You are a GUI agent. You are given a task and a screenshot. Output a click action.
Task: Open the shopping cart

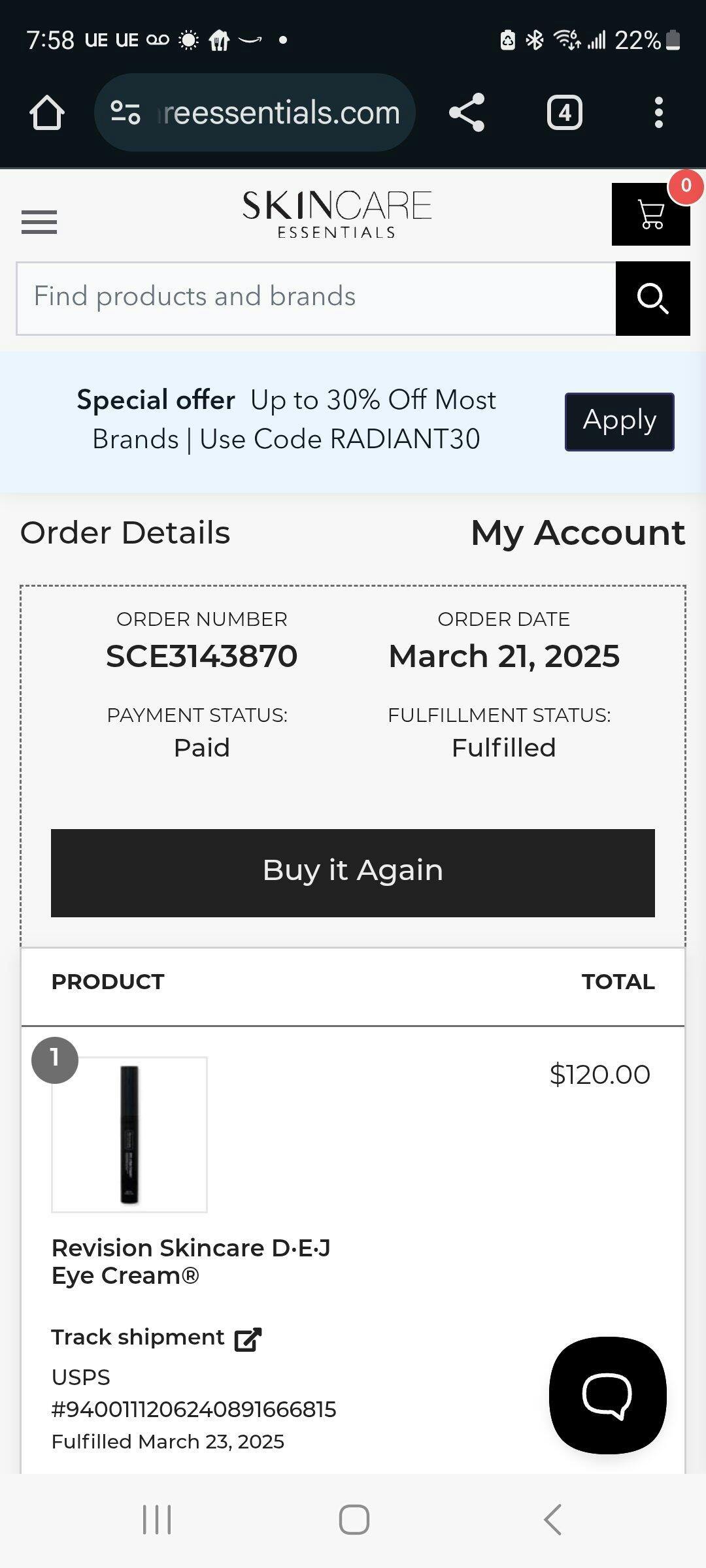click(650, 214)
